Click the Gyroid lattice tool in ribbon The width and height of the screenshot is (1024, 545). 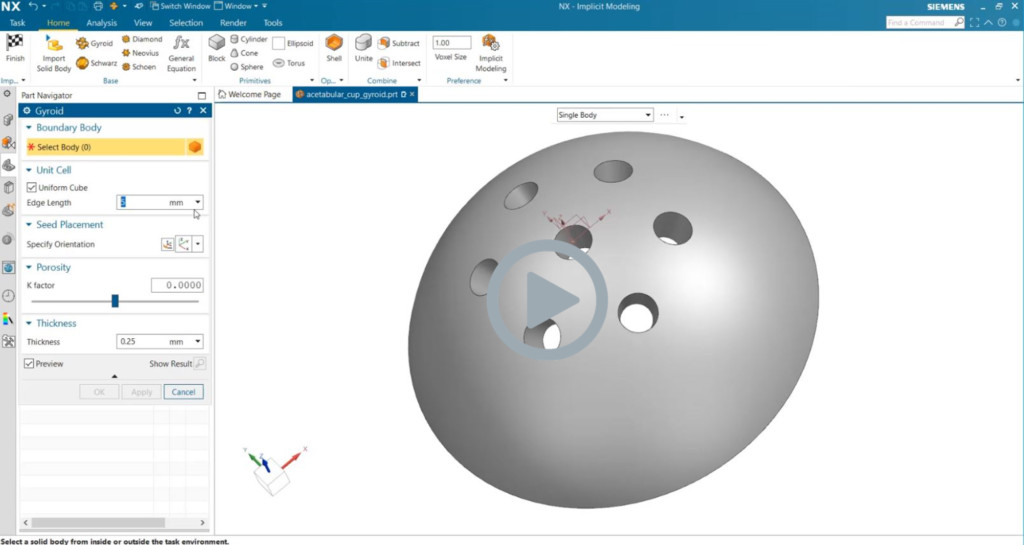point(95,43)
